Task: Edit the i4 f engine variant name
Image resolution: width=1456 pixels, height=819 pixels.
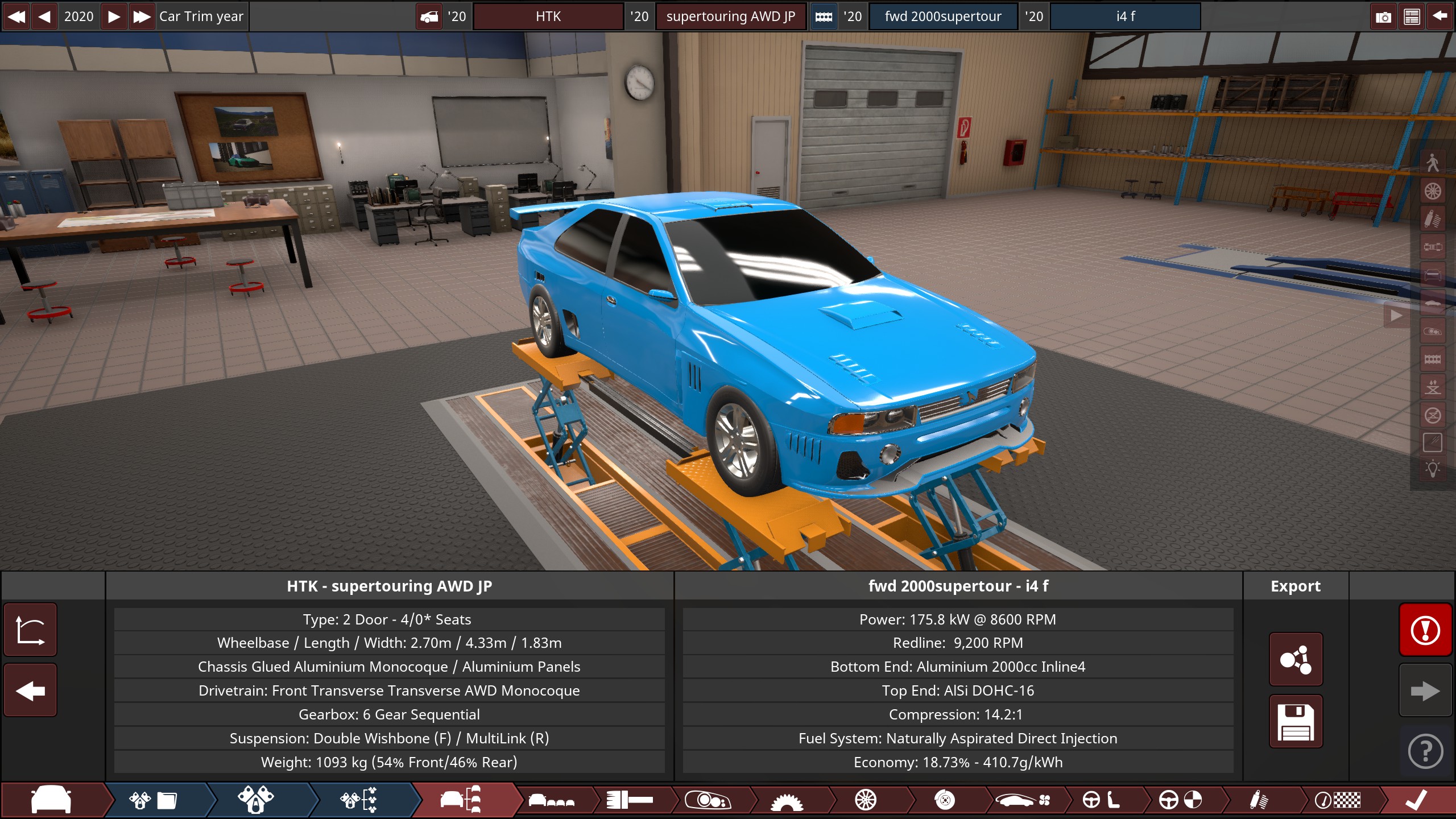Action: coord(1126,16)
